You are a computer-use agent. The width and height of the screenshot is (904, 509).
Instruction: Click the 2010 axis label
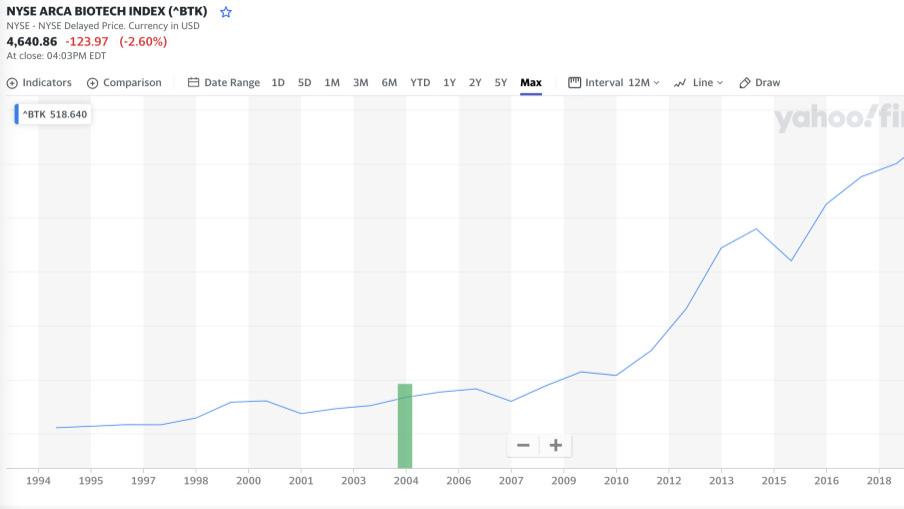(616, 481)
